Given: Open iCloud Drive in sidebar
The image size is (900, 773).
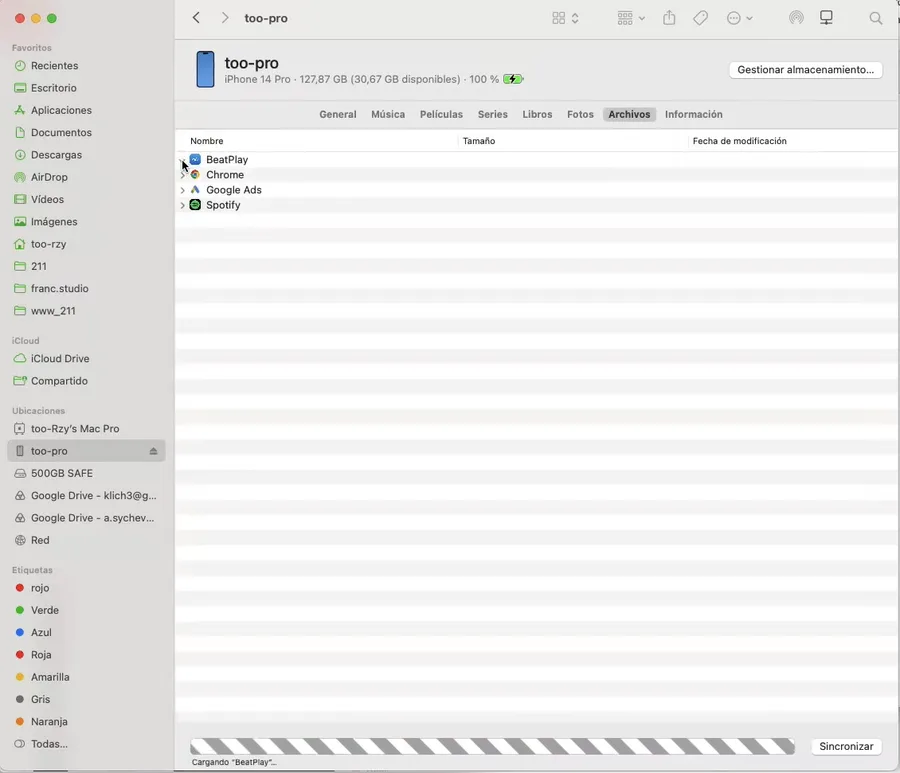Looking at the screenshot, I should (60, 359).
